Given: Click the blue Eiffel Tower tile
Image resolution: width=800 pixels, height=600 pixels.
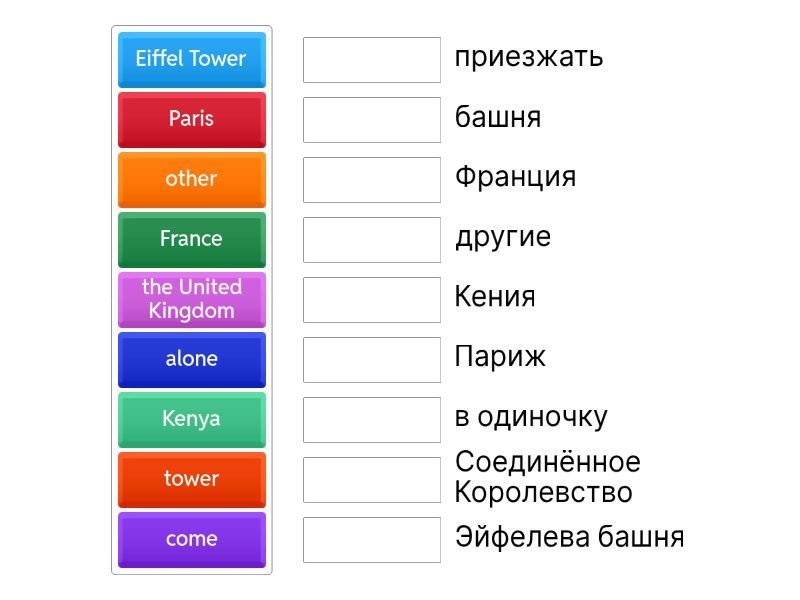Looking at the screenshot, I should pyautogui.click(x=191, y=59).
